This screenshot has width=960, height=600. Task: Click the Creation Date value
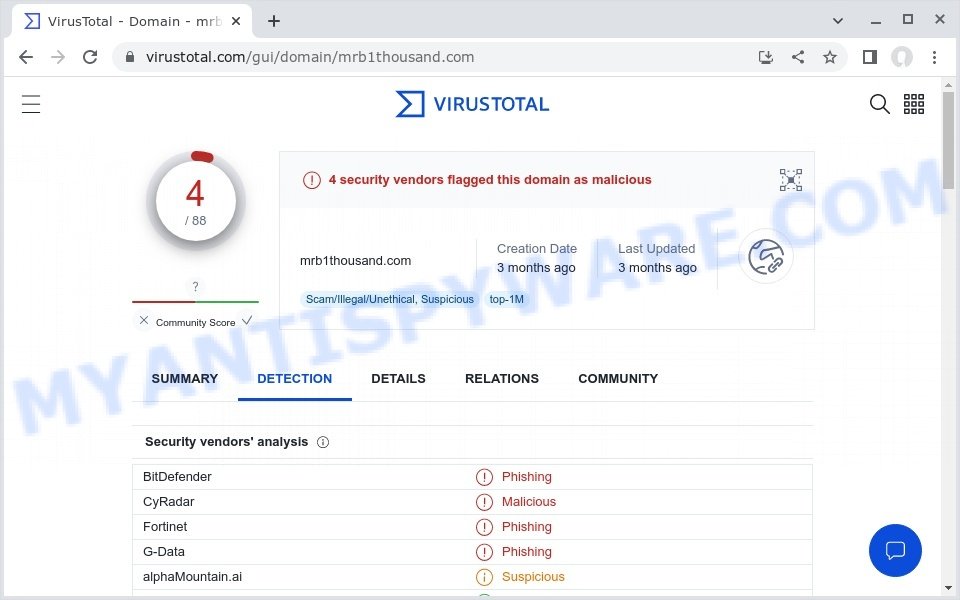coord(536,268)
